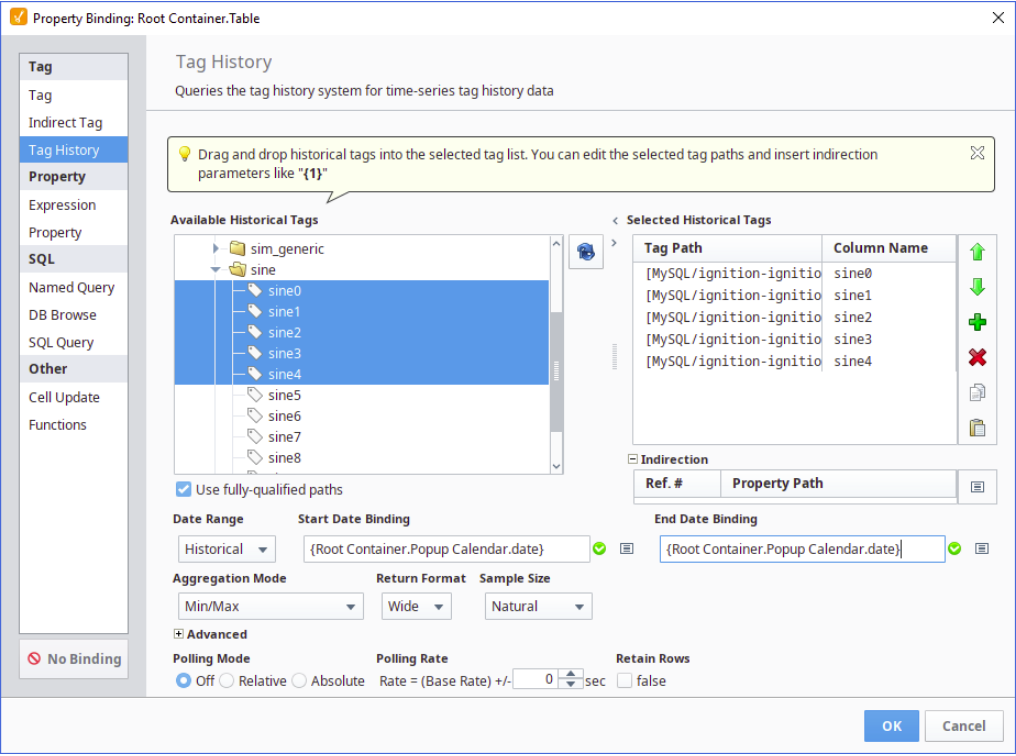Expand the Advanced section
Viewport: 1016px width, 756px height.
coord(179,634)
